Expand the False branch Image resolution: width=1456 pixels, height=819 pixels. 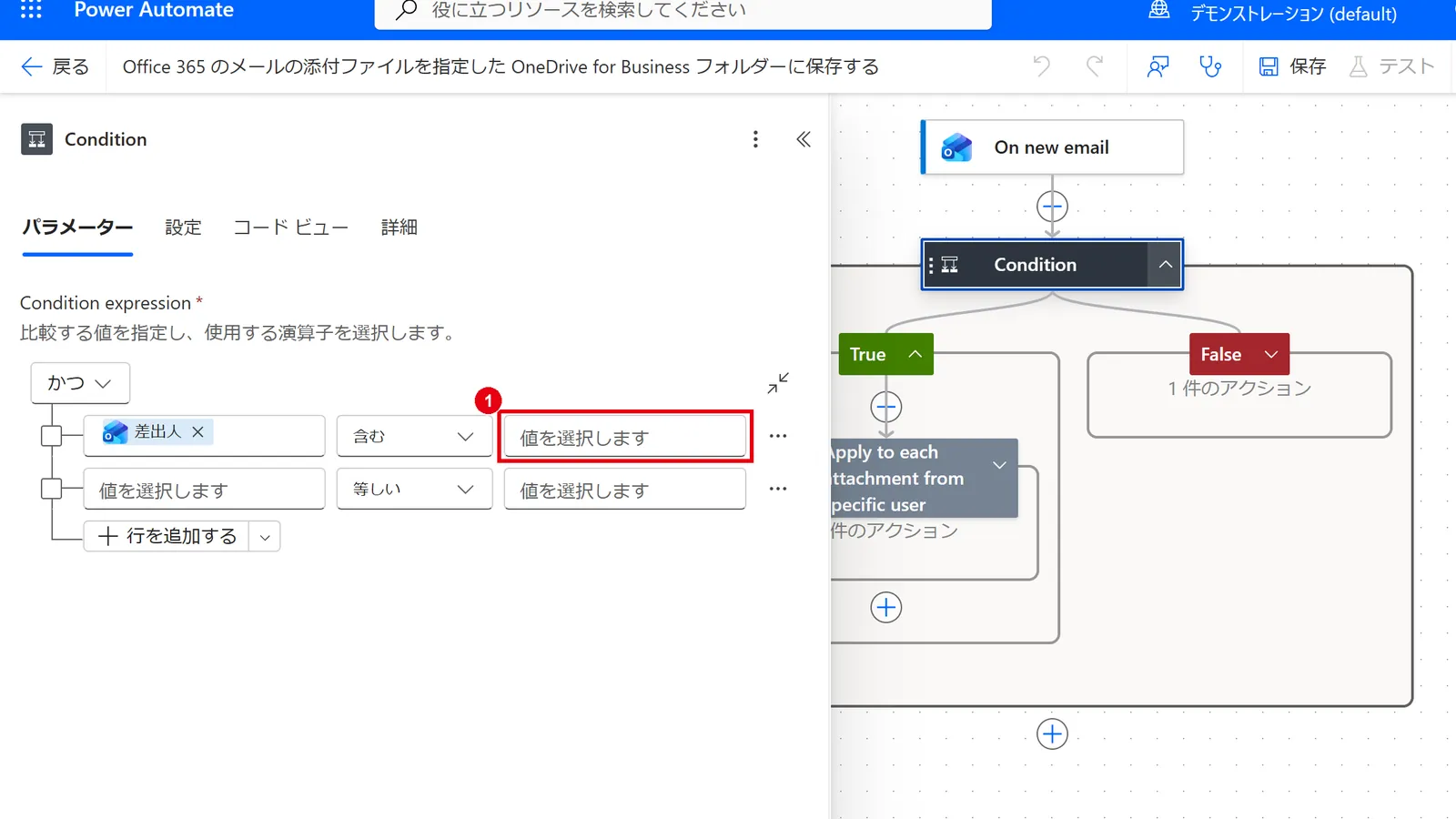(1271, 354)
